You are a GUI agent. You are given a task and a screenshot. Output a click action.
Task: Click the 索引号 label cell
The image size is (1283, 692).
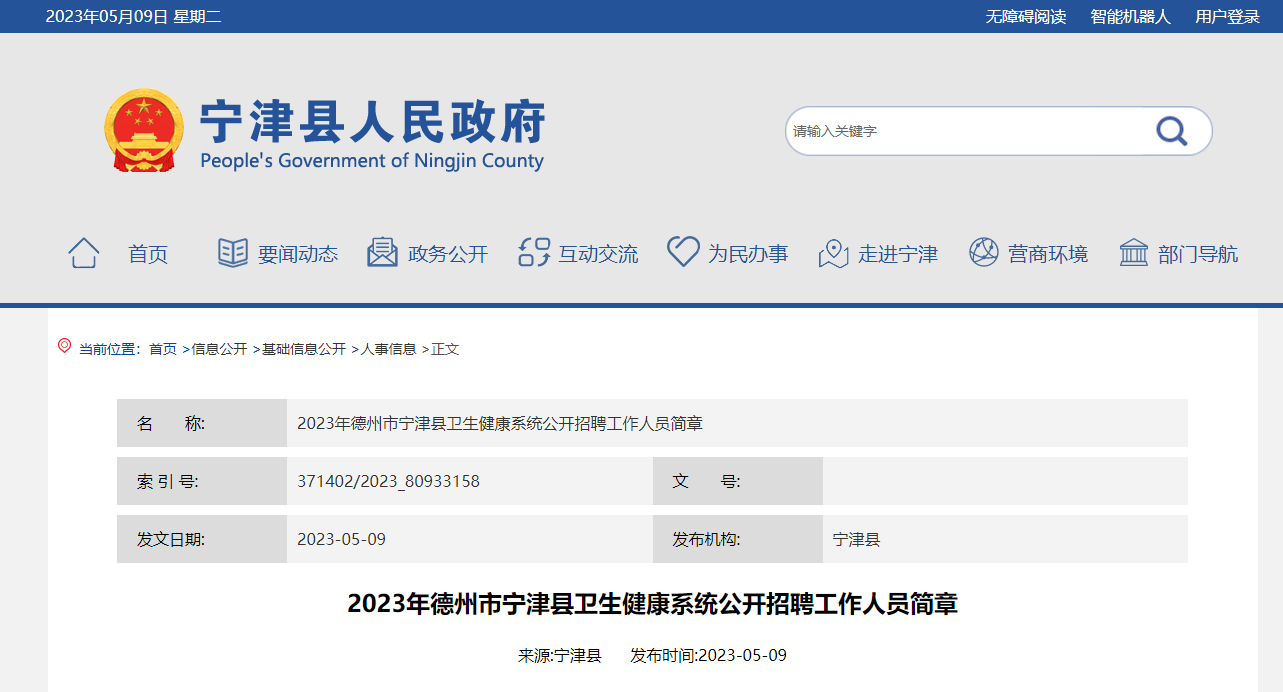click(x=202, y=481)
